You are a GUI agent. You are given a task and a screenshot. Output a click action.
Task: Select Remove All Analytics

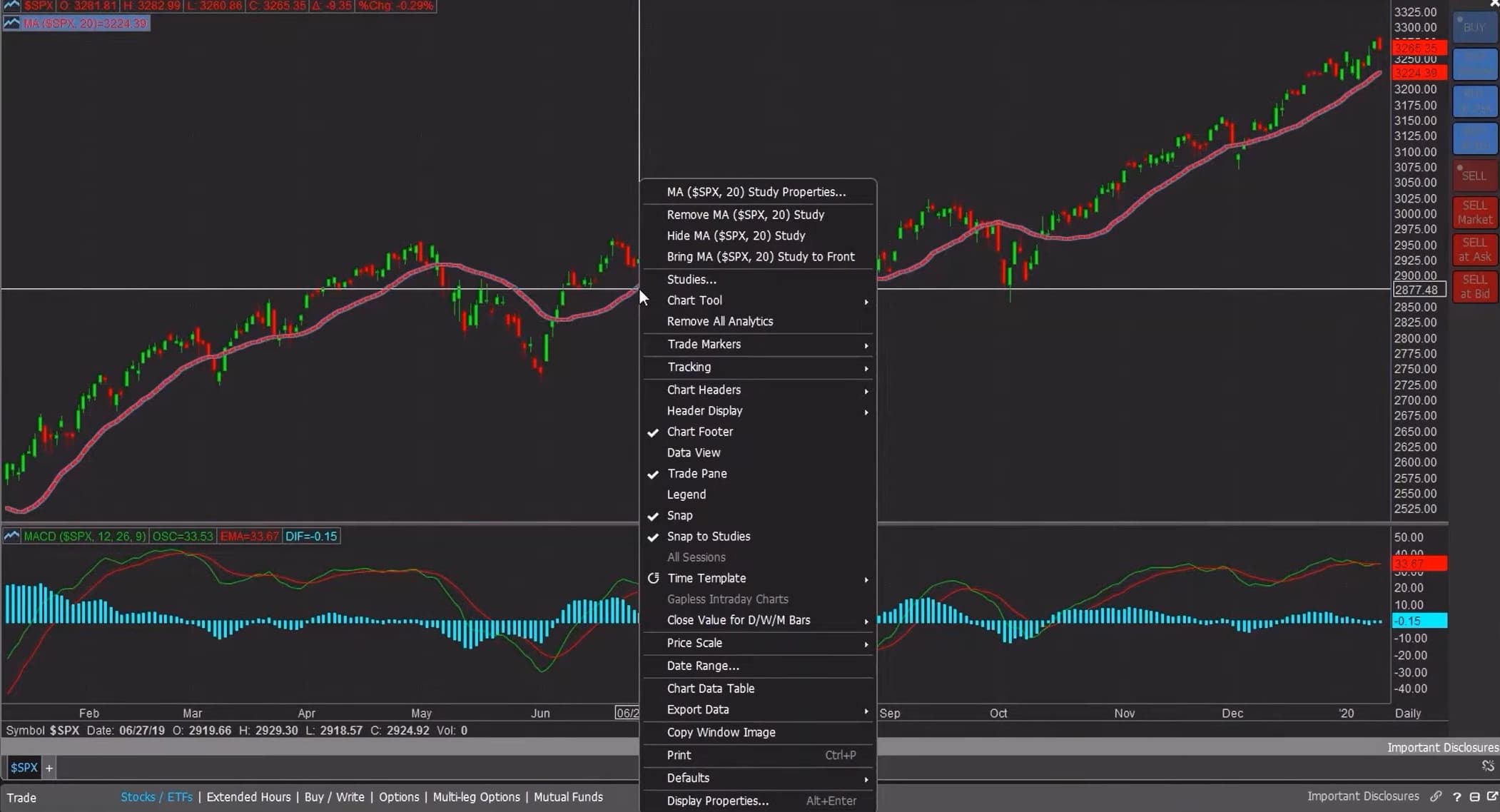(x=758, y=321)
